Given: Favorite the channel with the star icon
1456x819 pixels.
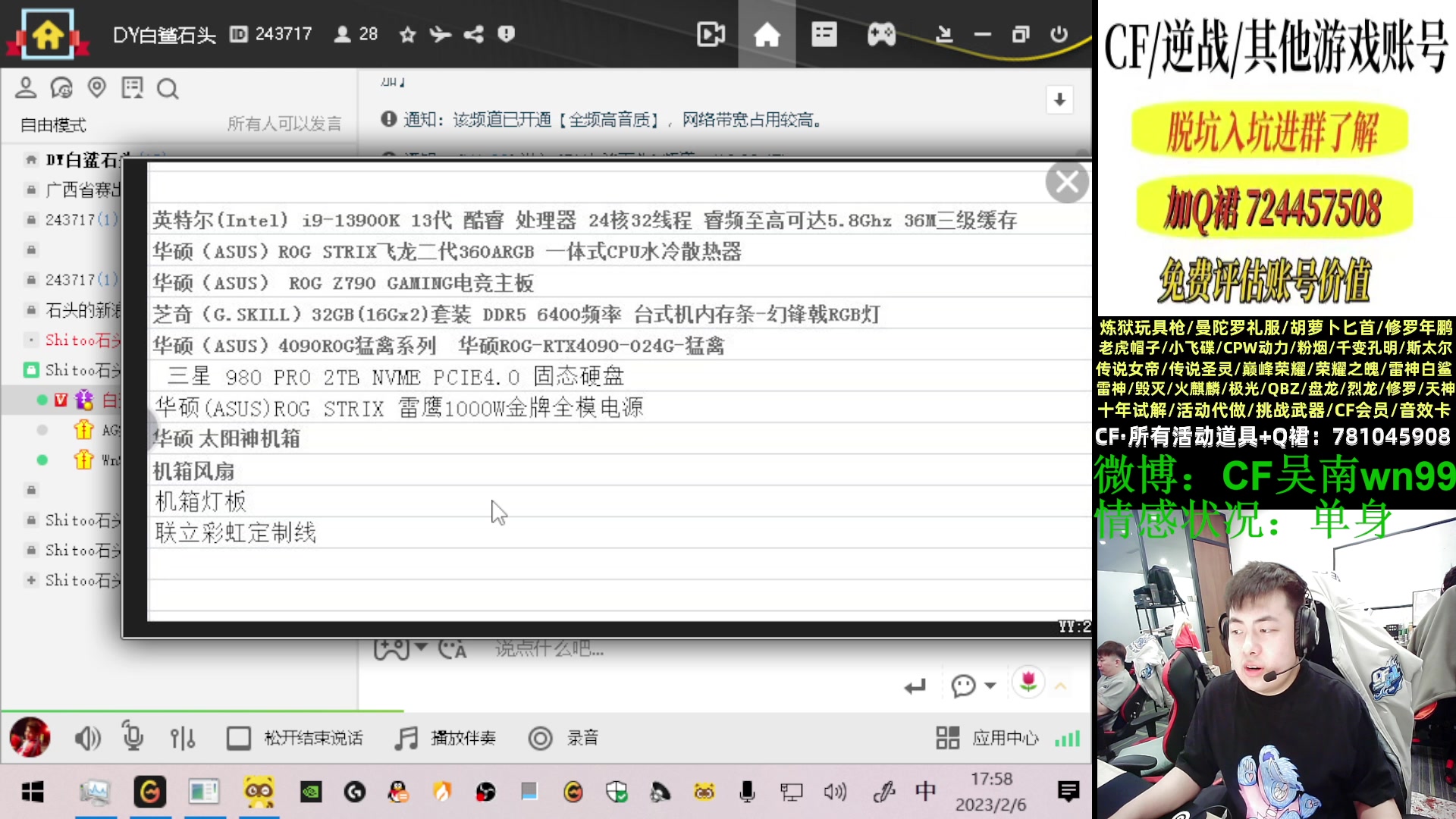Looking at the screenshot, I should click(x=408, y=34).
